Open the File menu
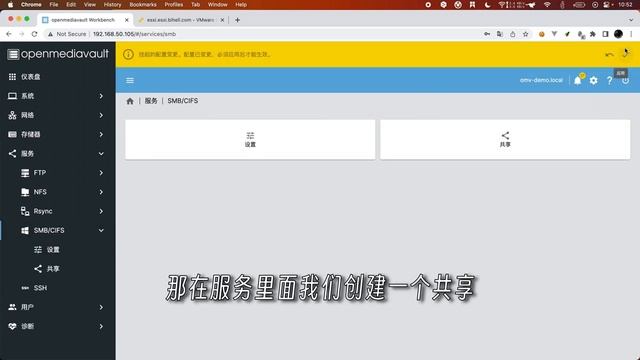The height and width of the screenshot is (360, 640). click(53, 4)
